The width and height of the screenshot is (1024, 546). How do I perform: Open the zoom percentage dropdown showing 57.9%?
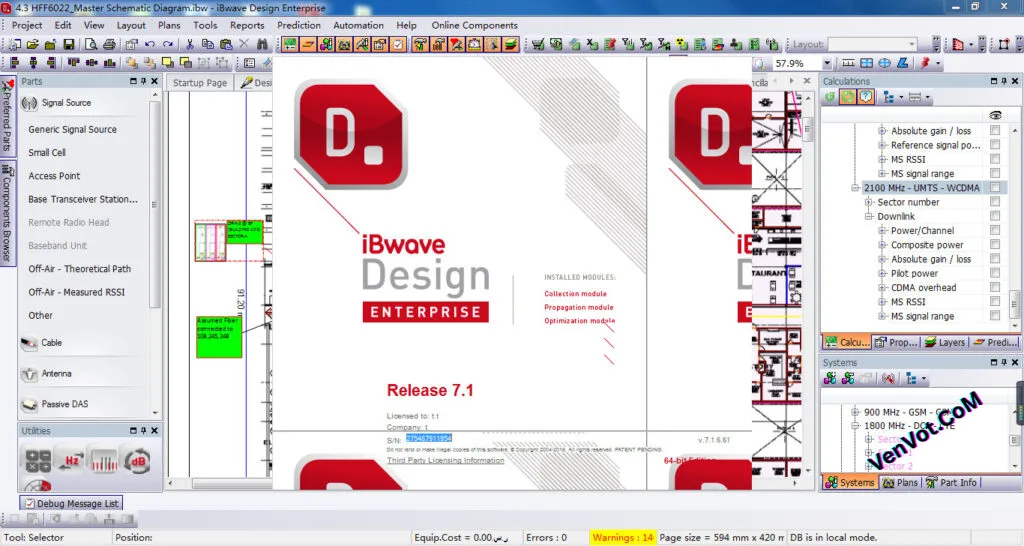pos(827,63)
